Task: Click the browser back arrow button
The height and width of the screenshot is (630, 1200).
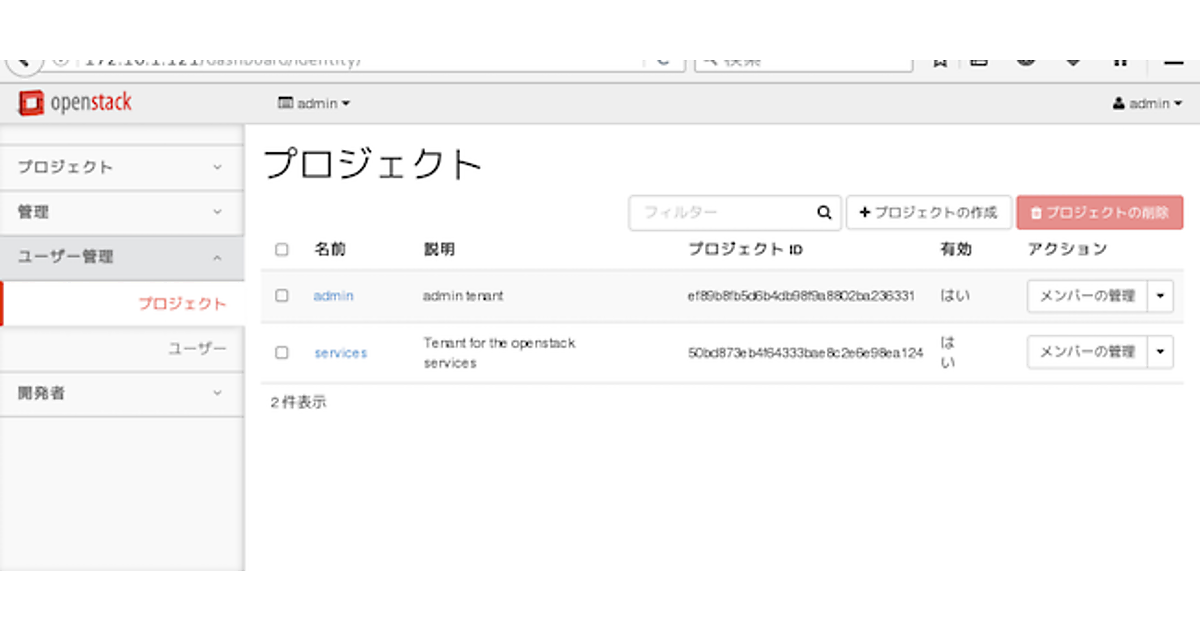Action: 22,62
